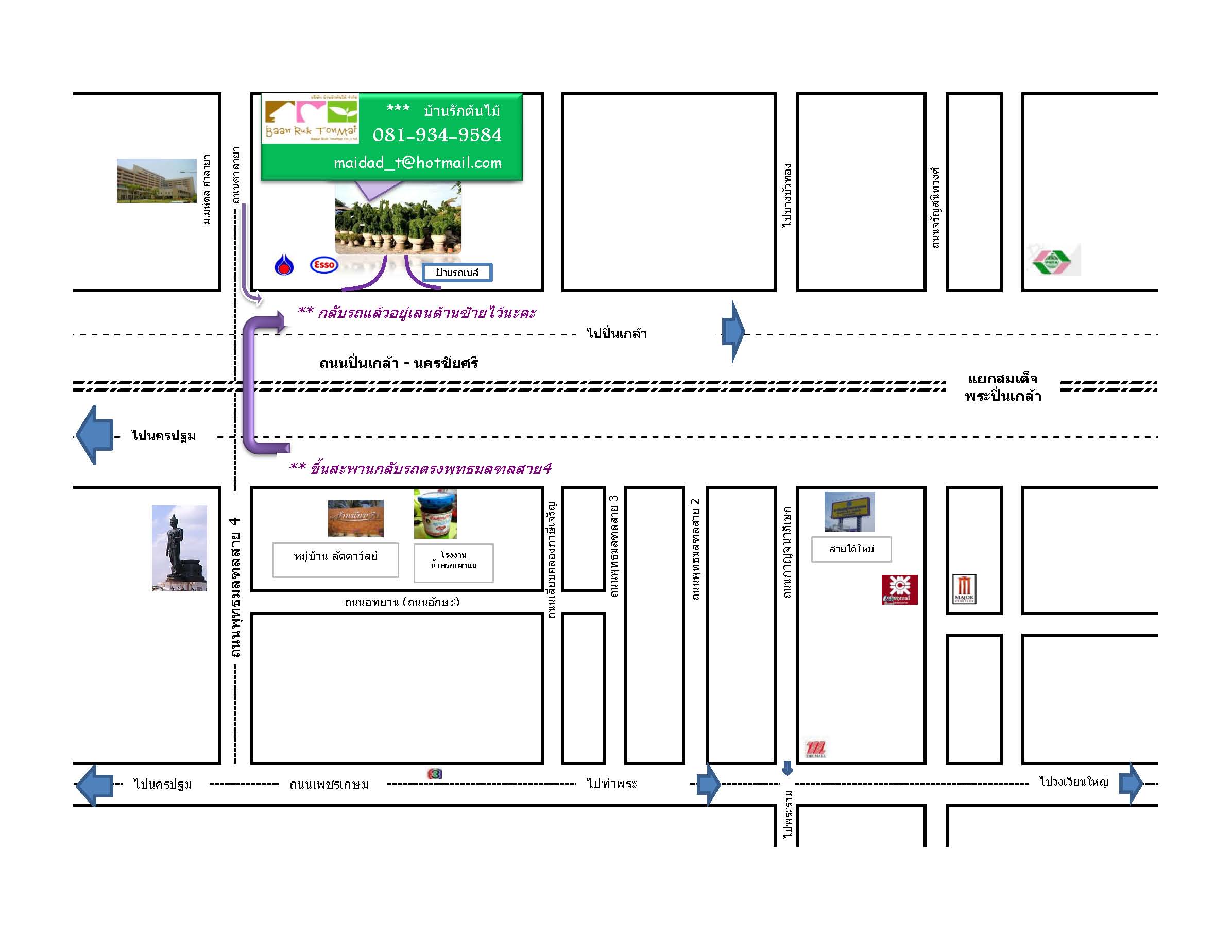The image size is (1232, 952).
Task: Click the Central department store logo
Action: pos(899,590)
